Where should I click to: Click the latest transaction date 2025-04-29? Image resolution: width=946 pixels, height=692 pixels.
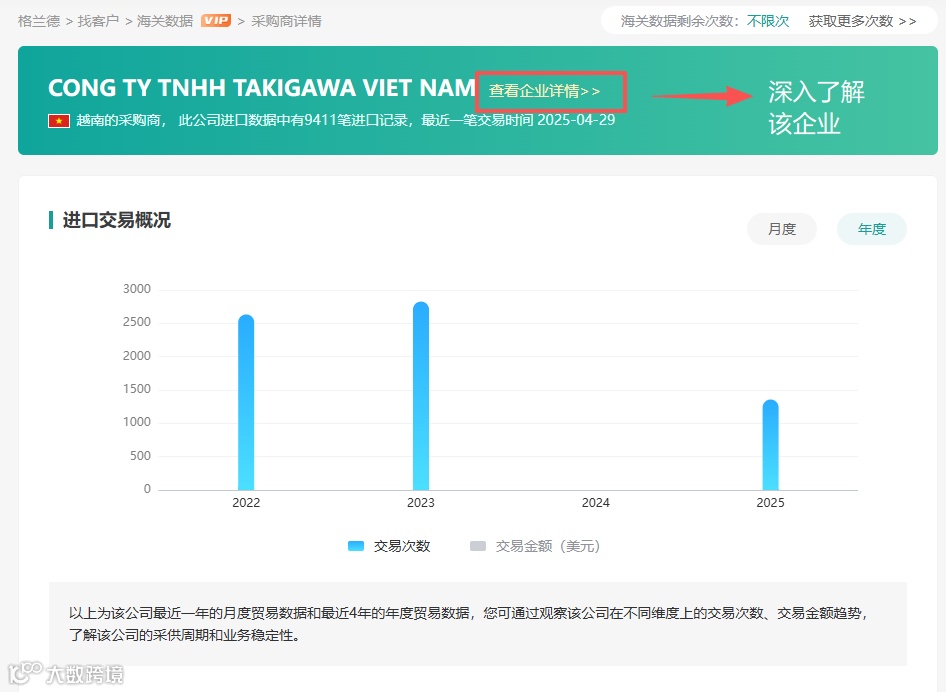pos(576,120)
